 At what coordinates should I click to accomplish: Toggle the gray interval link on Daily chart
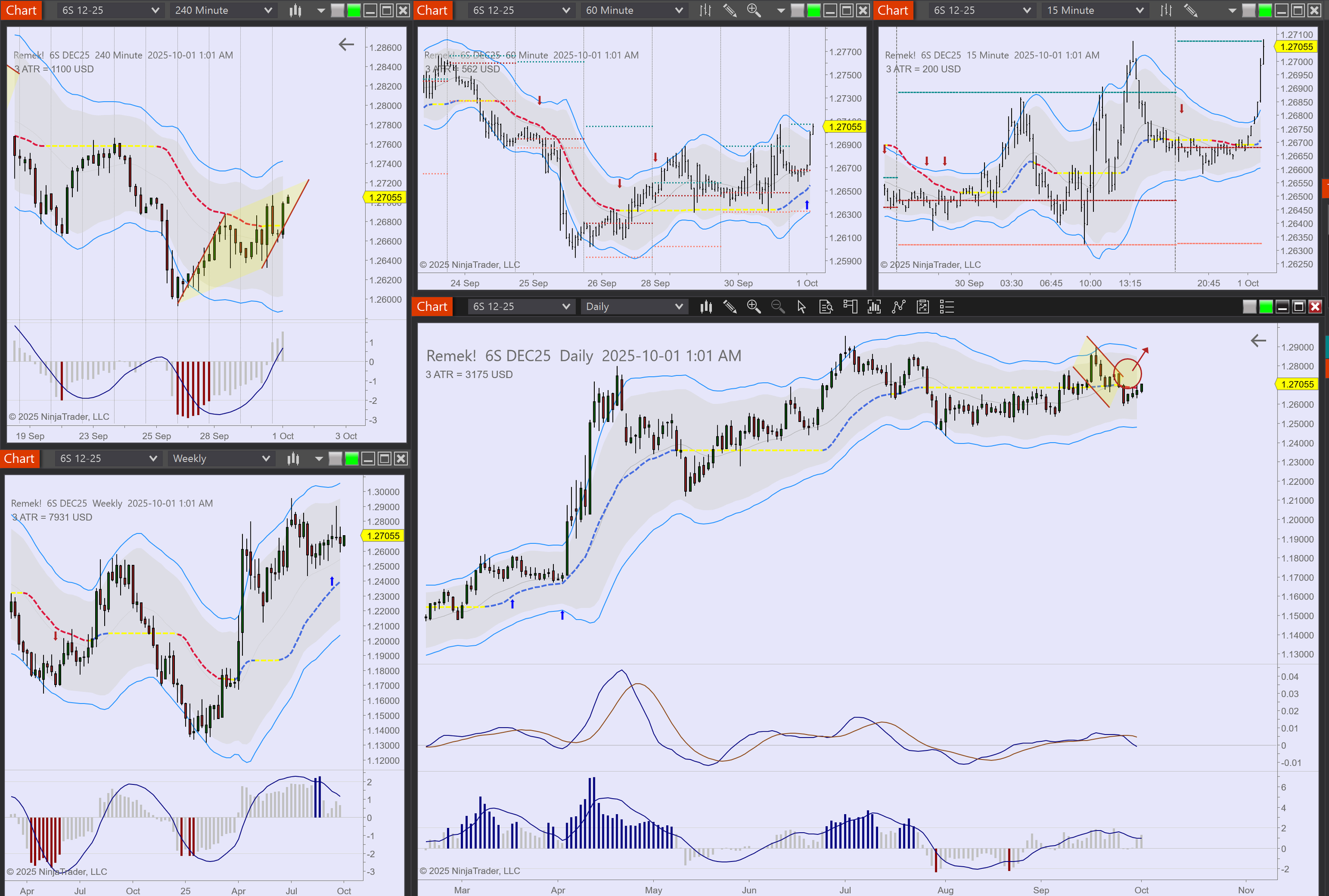pyautogui.click(x=1250, y=307)
